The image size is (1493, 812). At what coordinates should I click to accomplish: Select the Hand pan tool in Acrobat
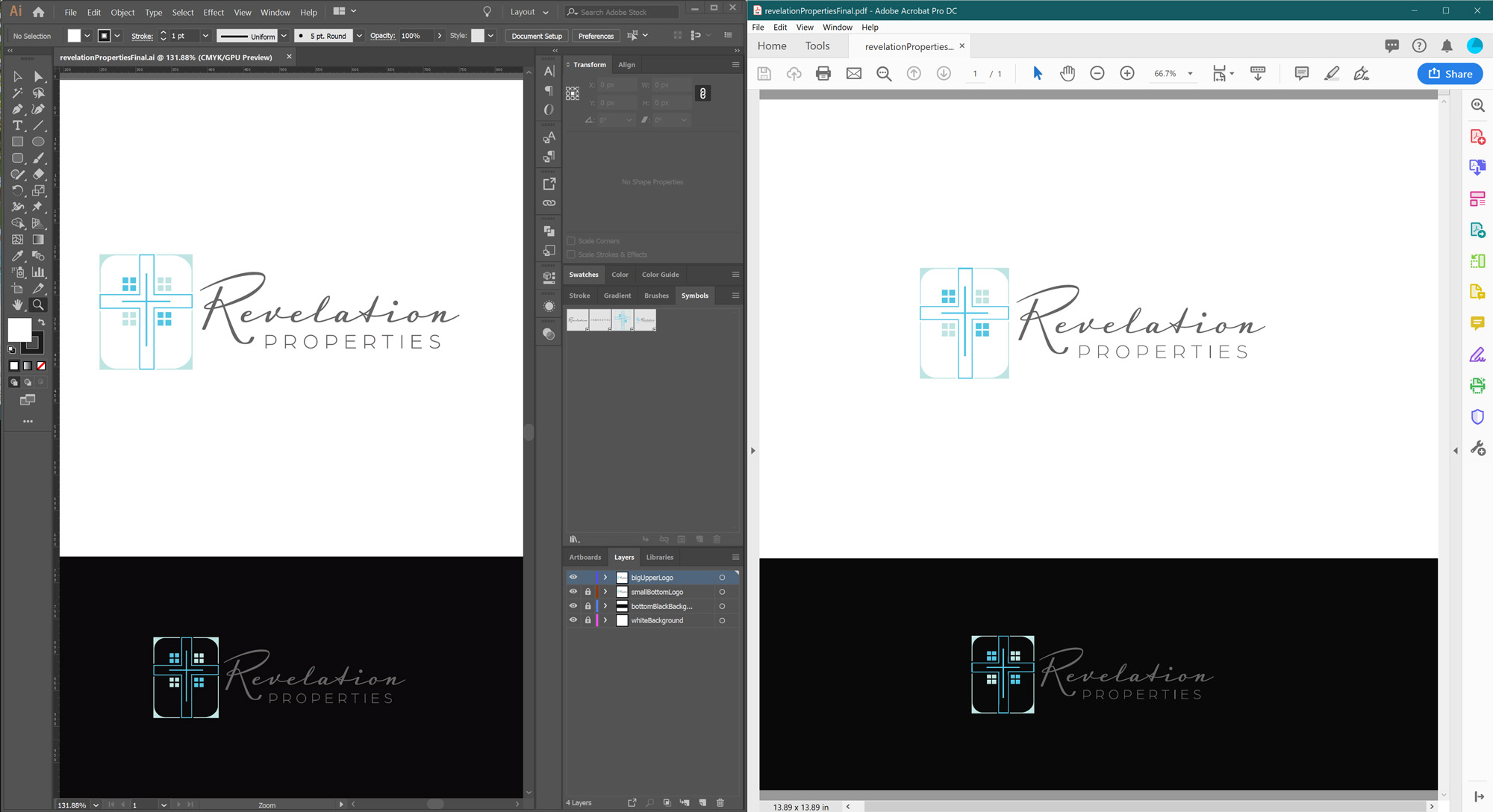click(1067, 73)
